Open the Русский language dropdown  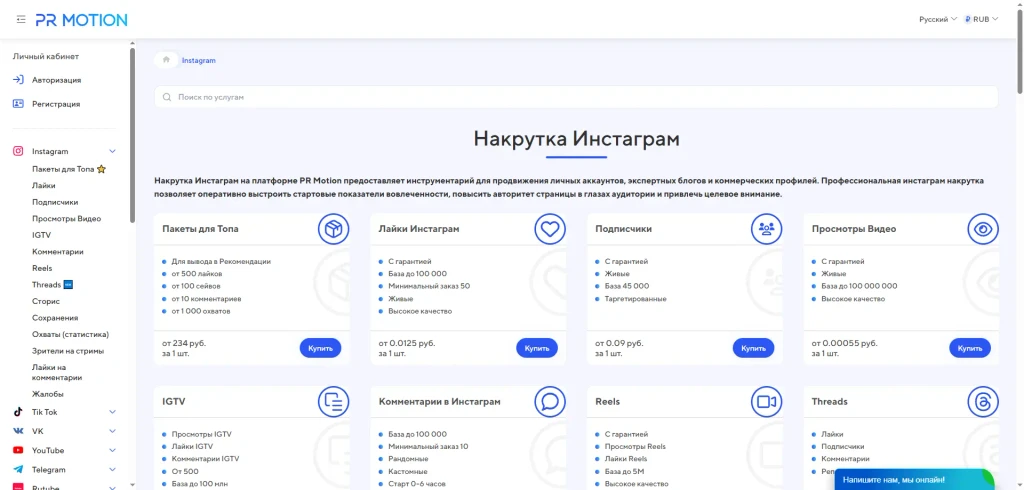(x=938, y=20)
